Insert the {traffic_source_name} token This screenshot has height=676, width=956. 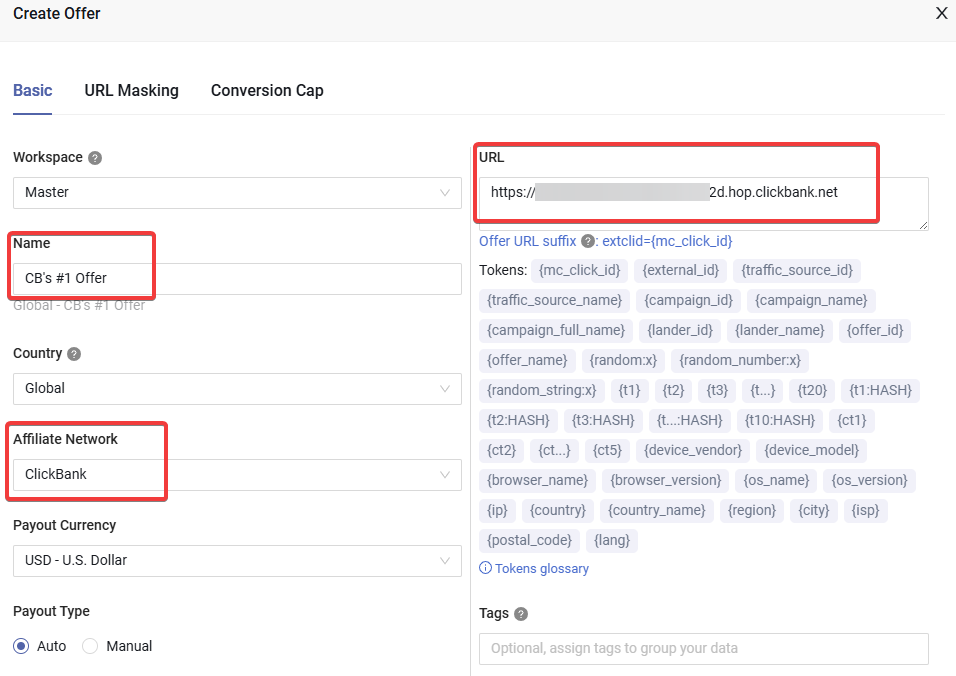coord(554,300)
